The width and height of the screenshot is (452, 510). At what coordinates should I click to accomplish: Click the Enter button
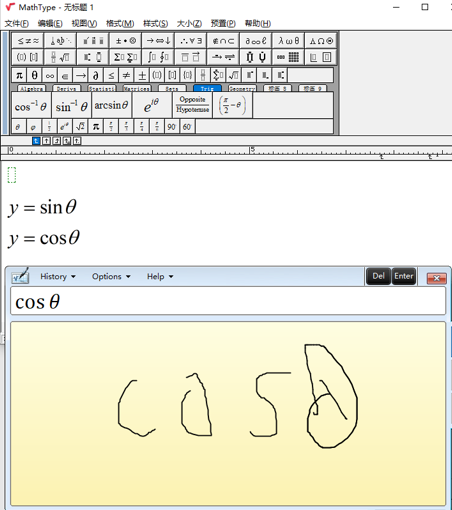(404, 276)
